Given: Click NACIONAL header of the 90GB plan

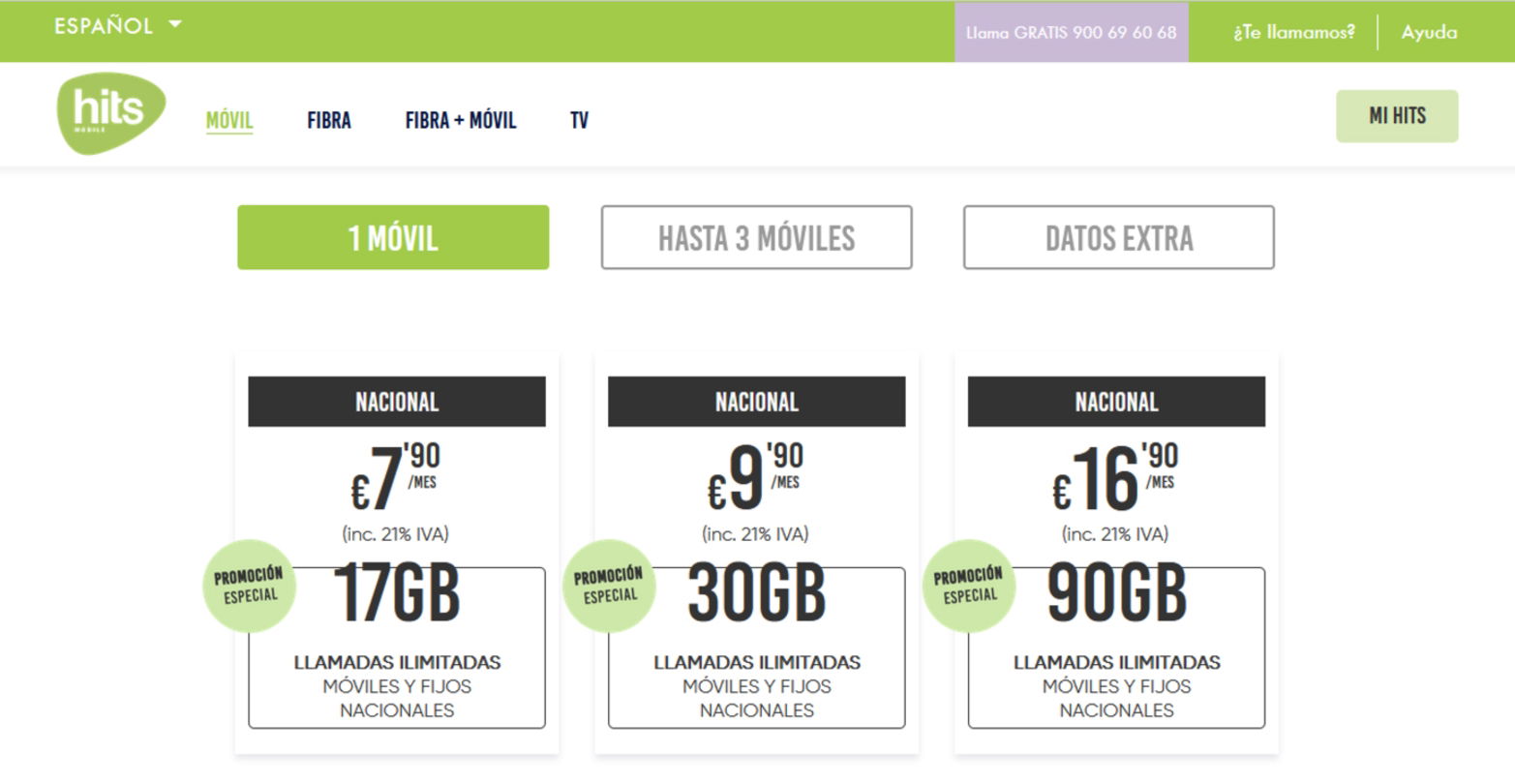Looking at the screenshot, I should (1116, 402).
